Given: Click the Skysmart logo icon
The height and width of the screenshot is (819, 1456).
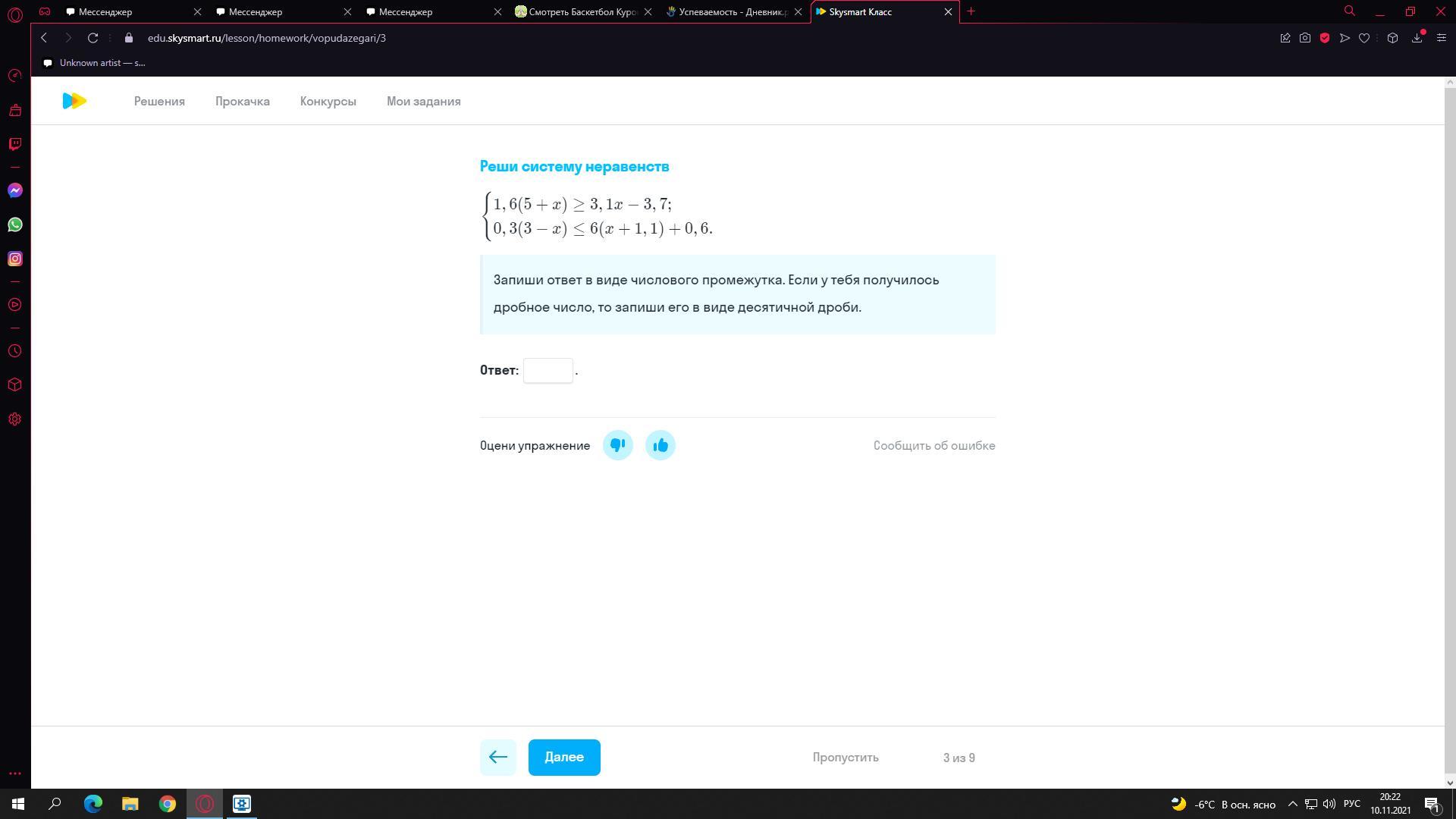Looking at the screenshot, I should coord(74,101).
